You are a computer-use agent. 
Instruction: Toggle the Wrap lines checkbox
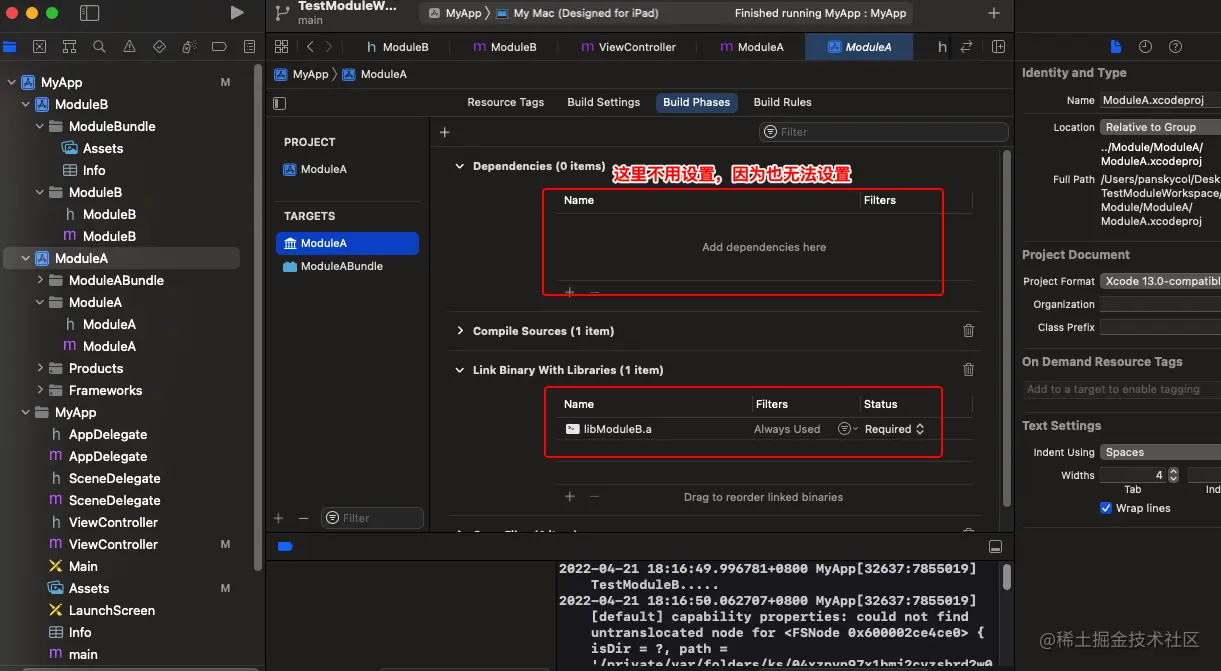click(x=1106, y=508)
